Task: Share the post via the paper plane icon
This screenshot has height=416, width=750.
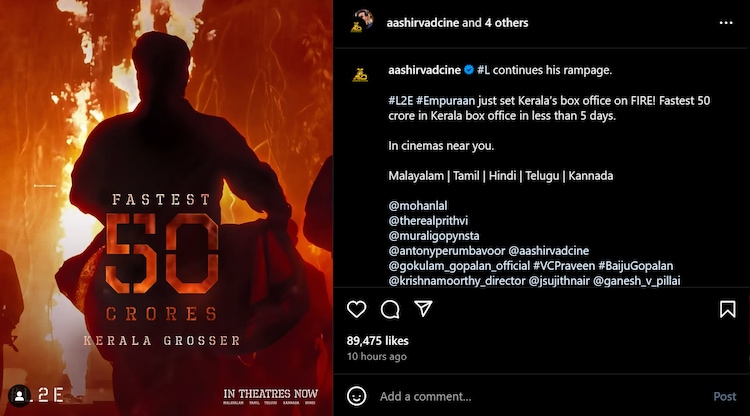Action: [423, 308]
